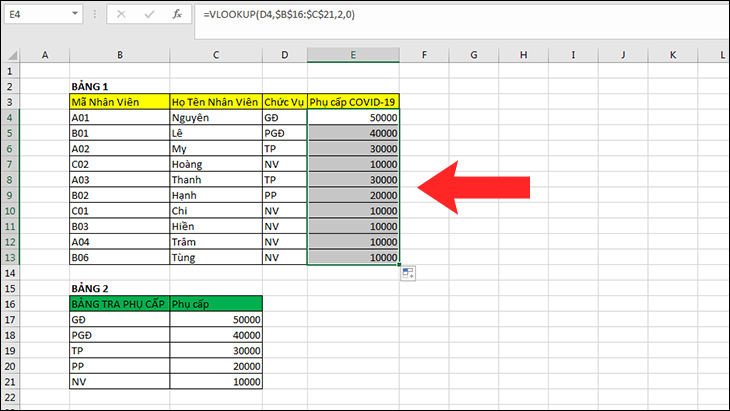The image size is (730, 411).
Task: Click the BẢNG TRA PHỤ CẤP header cell
Action: click(120, 304)
